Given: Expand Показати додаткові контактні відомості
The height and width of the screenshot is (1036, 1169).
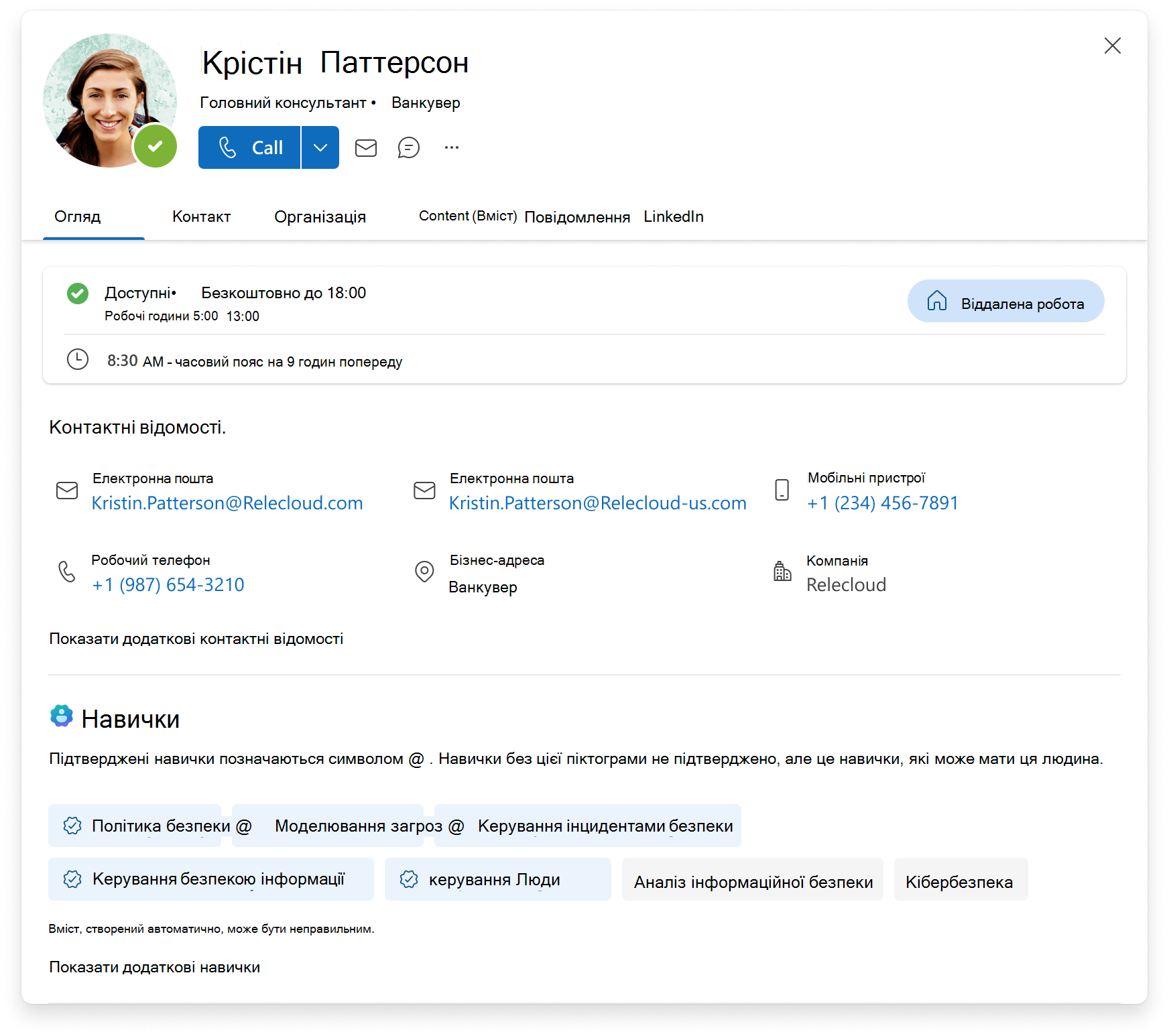Looking at the screenshot, I should pos(196,639).
